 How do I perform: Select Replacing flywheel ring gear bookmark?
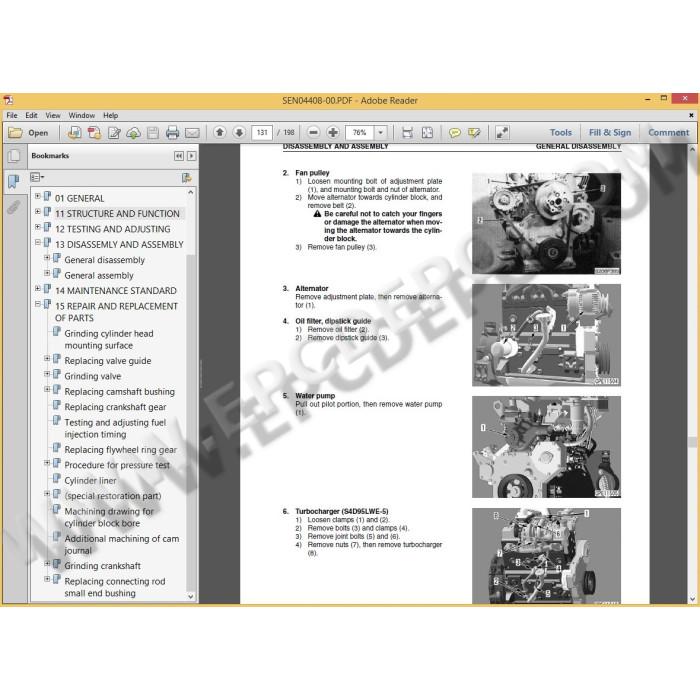click(x=121, y=450)
